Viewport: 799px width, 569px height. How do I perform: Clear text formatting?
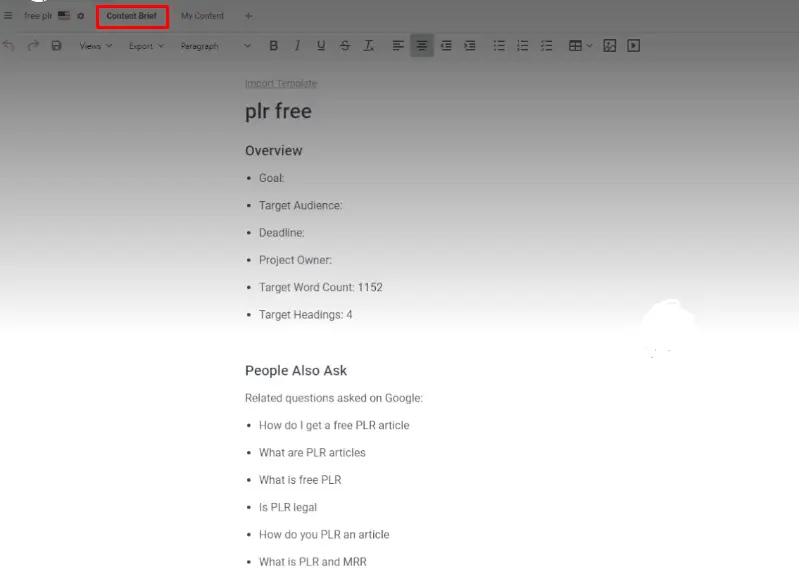tap(368, 46)
